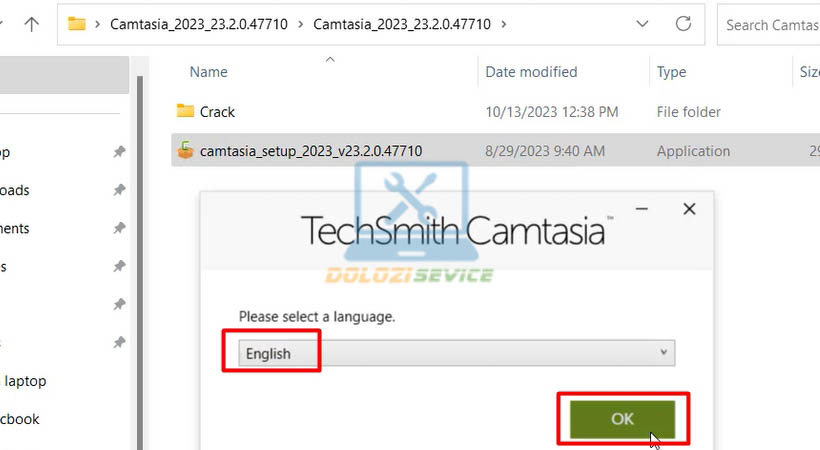Refresh the current folder view
Screen dimensions: 820x450
(x=683, y=24)
